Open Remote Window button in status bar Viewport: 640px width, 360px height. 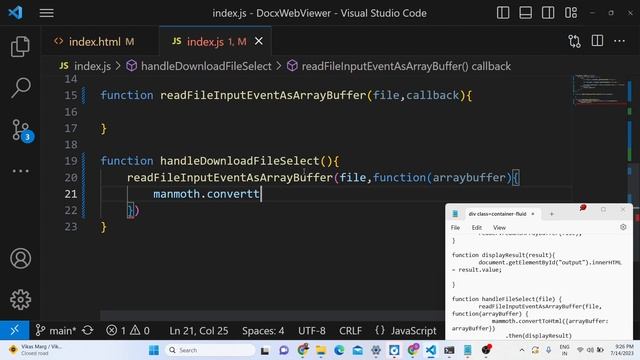click(14, 330)
